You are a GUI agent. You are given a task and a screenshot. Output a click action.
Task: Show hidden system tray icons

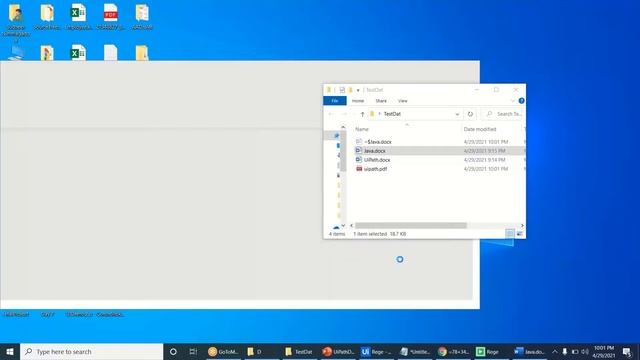(x=555, y=351)
